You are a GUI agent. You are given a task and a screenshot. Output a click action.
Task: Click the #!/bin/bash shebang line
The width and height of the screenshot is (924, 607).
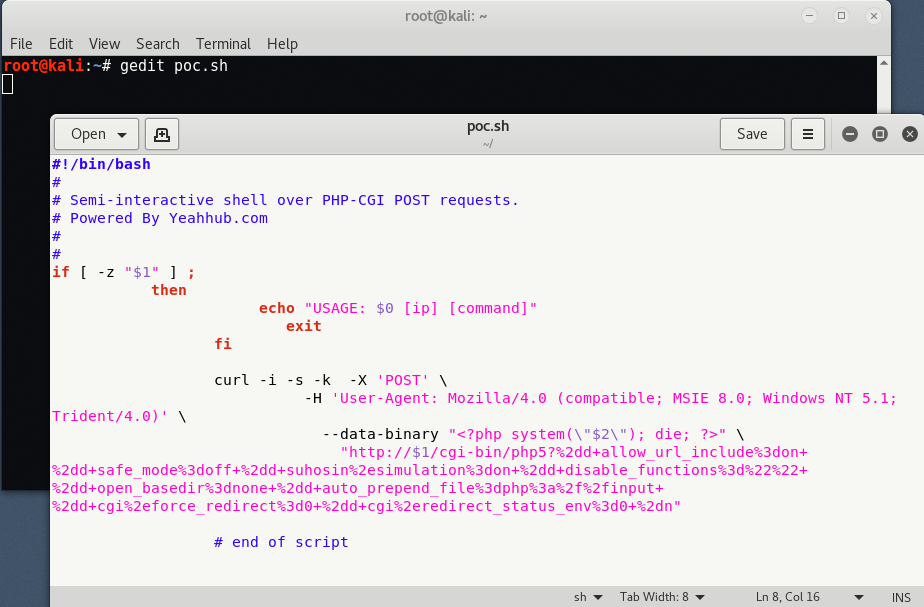coord(101,164)
